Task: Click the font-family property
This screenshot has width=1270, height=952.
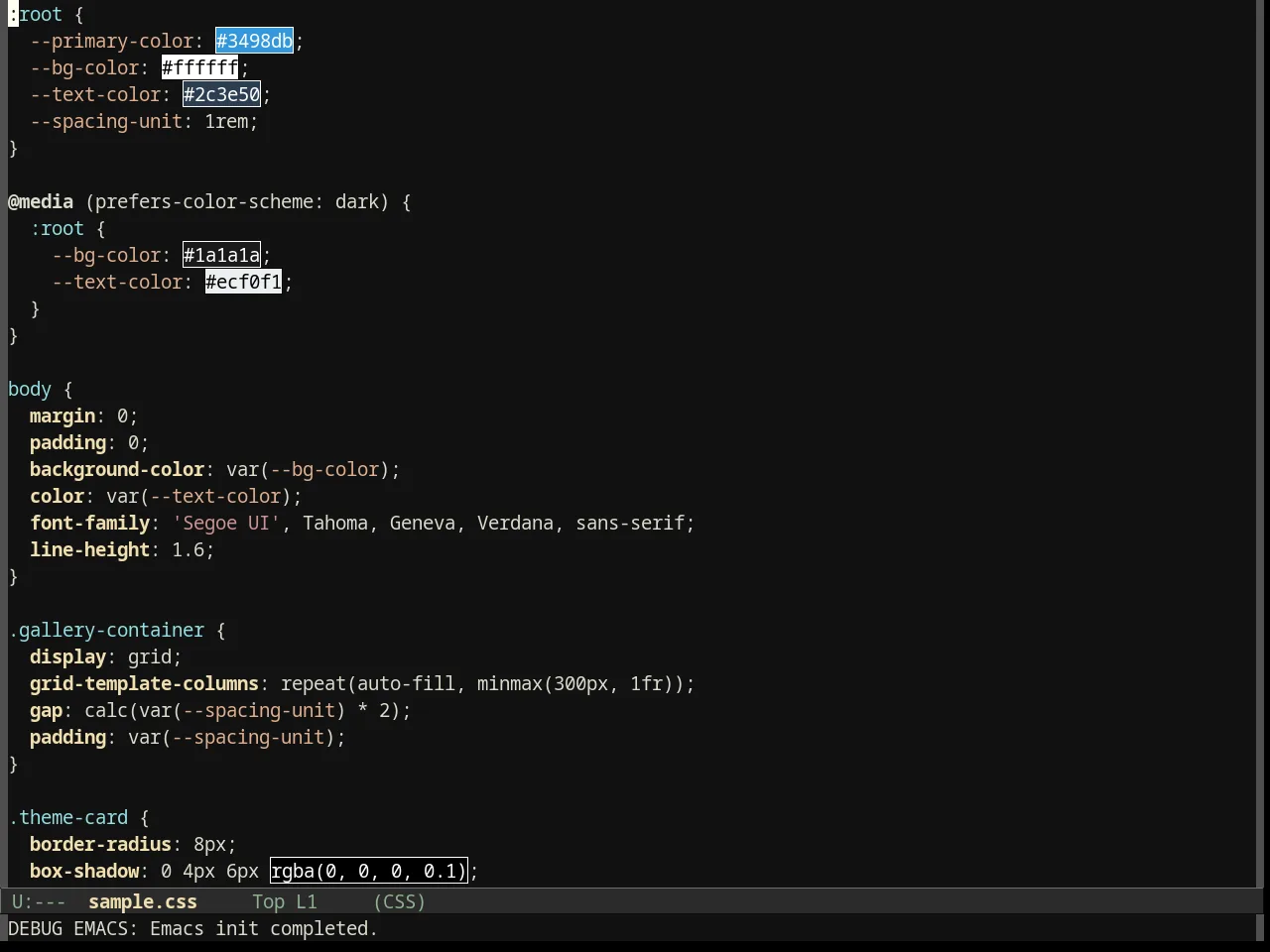Action: pos(89,523)
